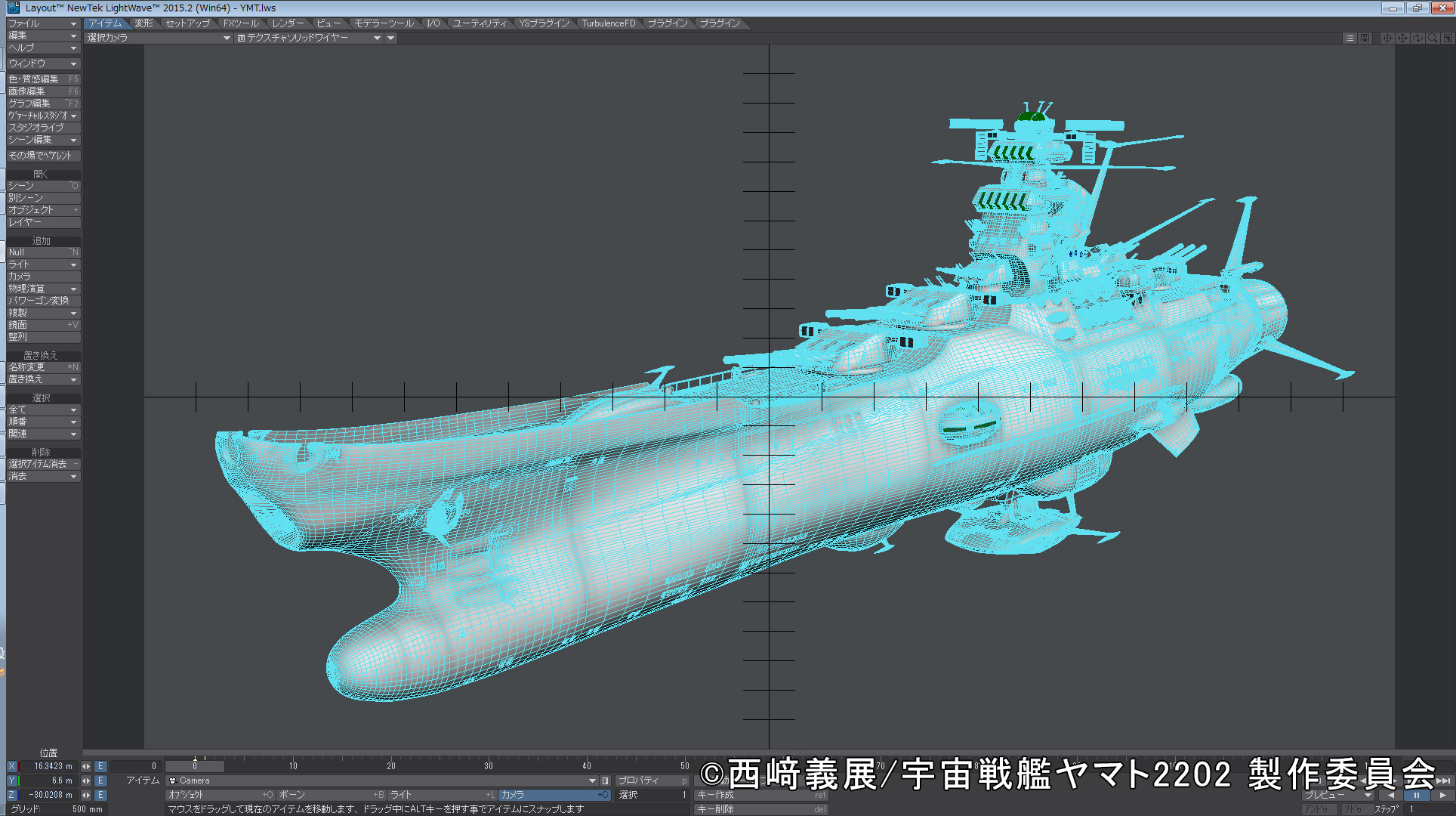The image size is (1456, 816).
Task: Switch to the レンダー tab
Action: click(288, 23)
